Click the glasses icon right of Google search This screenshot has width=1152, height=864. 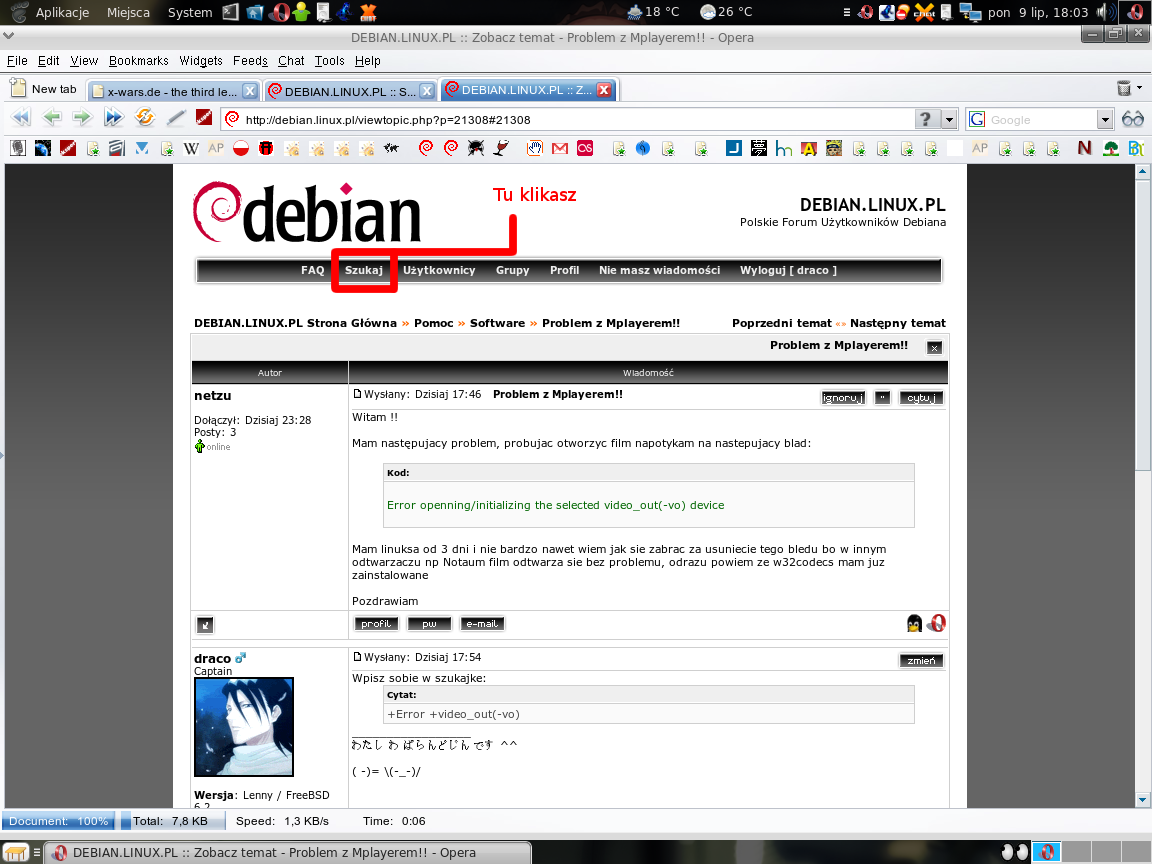click(x=1132, y=119)
